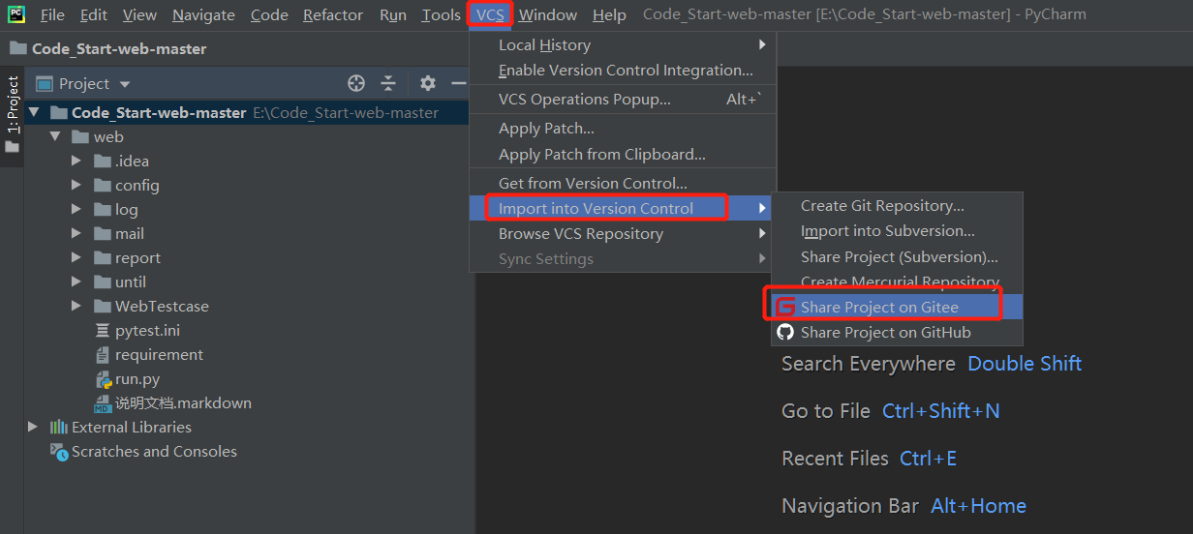Click the Ctrl+Shift+N shortcut hint

tap(940, 412)
